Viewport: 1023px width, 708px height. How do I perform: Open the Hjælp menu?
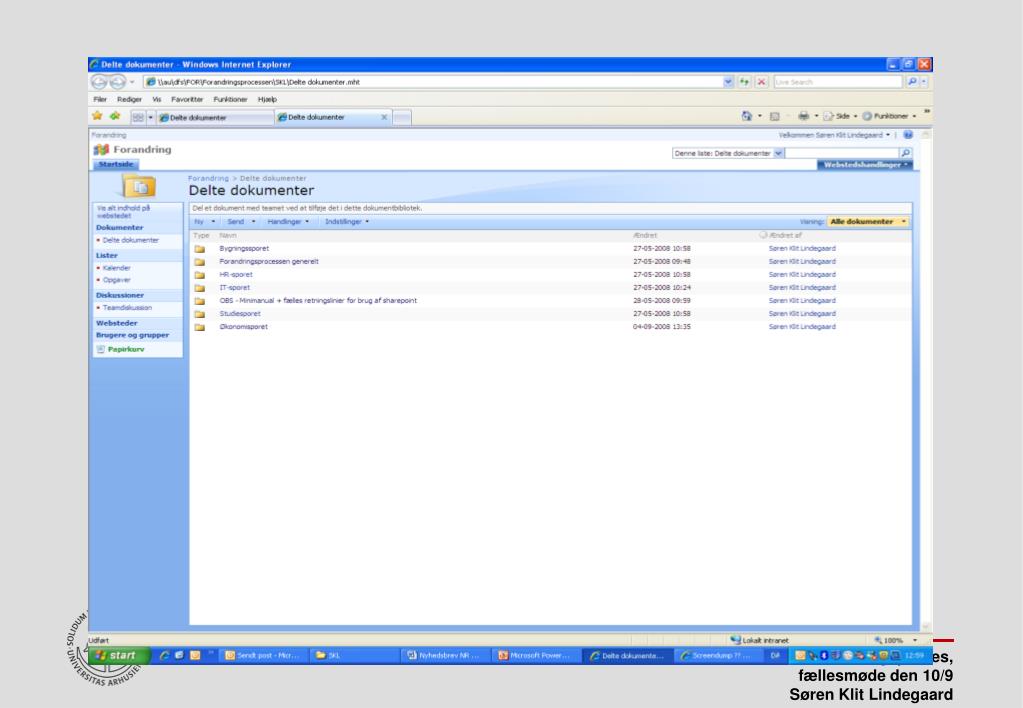coord(267,99)
